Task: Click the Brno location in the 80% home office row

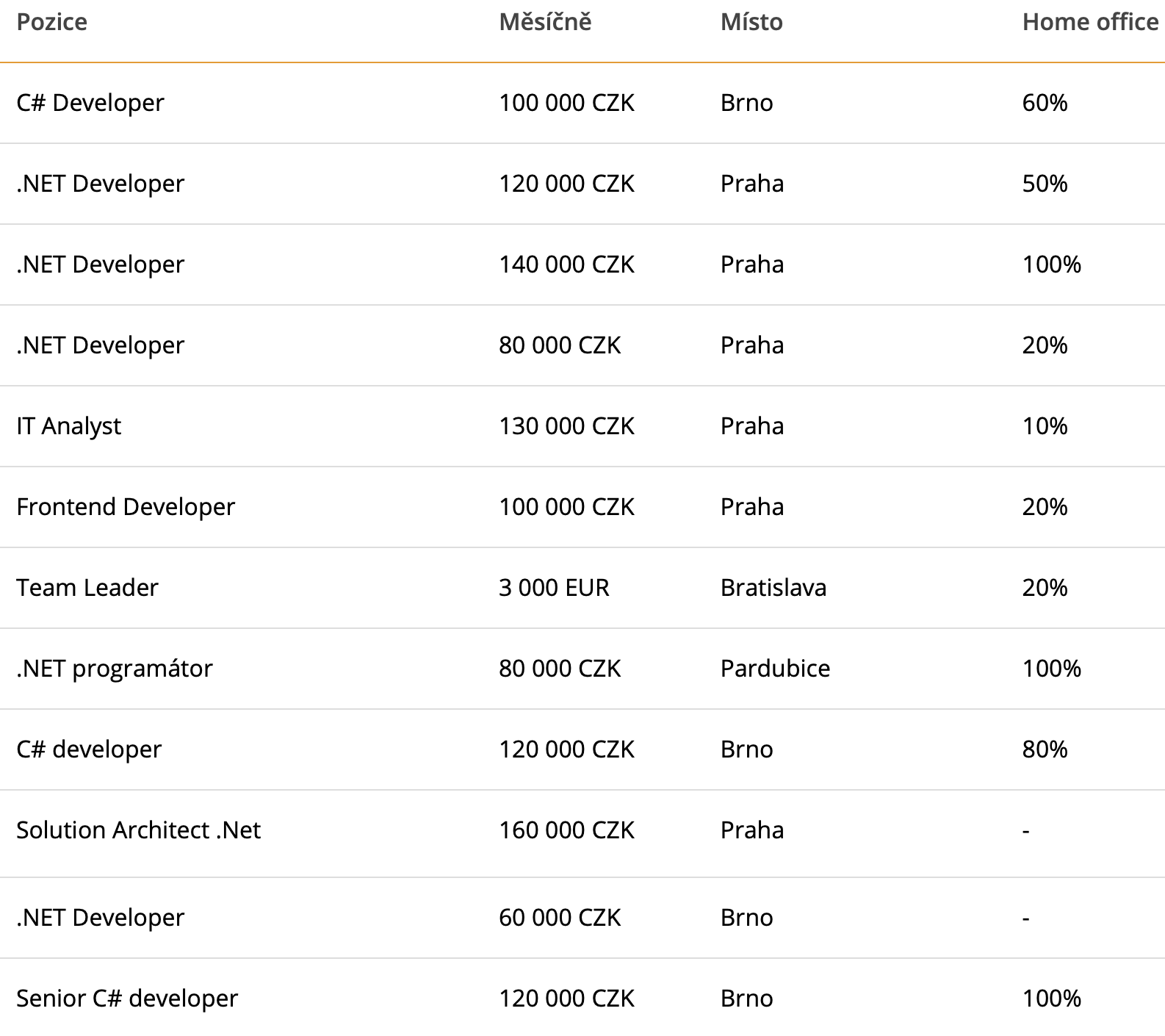Action: [x=746, y=749]
